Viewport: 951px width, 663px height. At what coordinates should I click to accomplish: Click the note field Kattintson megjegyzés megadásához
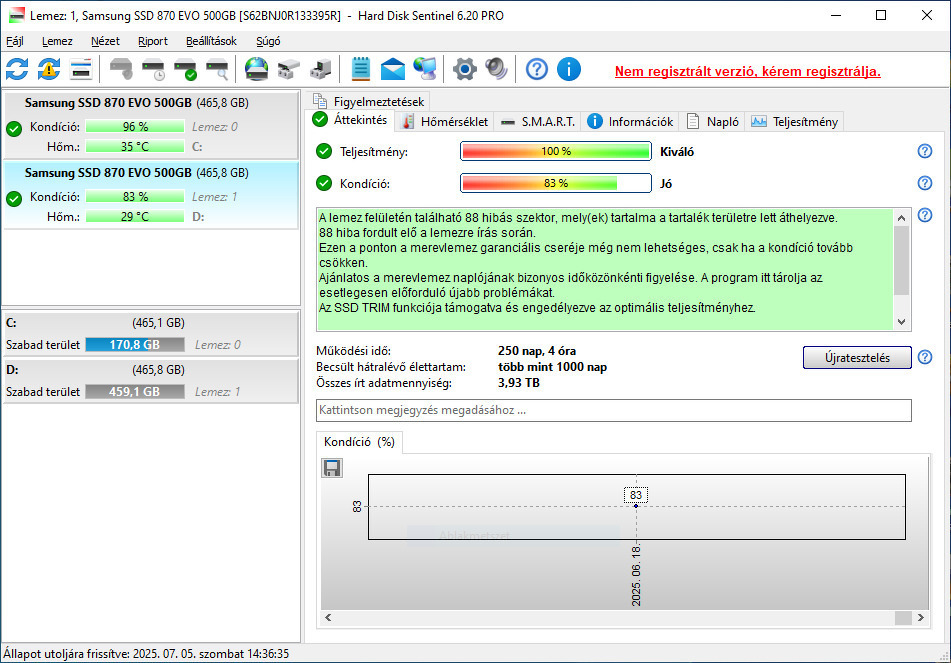coord(613,410)
